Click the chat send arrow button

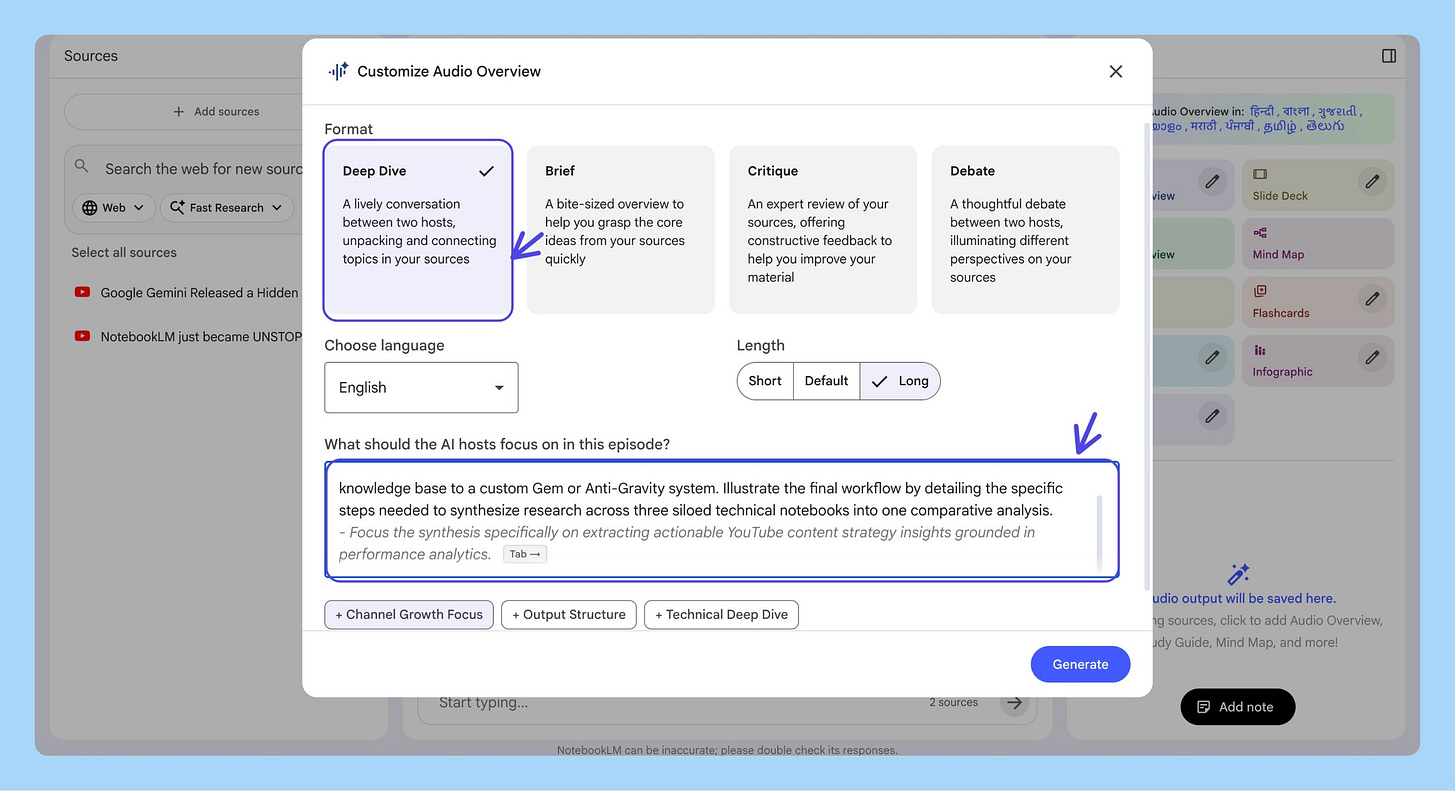click(x=1015, y=702)
